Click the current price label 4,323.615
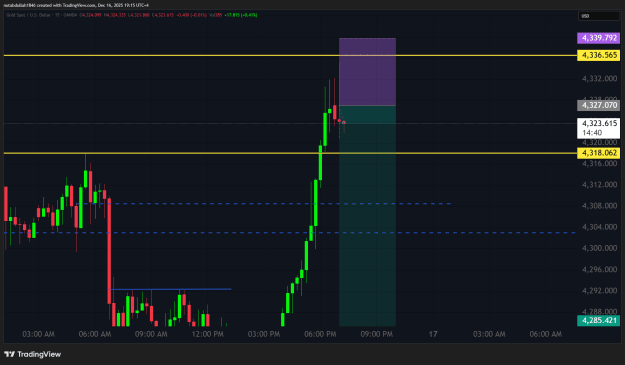The width and height of the screenshot is (625, 365). [599, 123]
